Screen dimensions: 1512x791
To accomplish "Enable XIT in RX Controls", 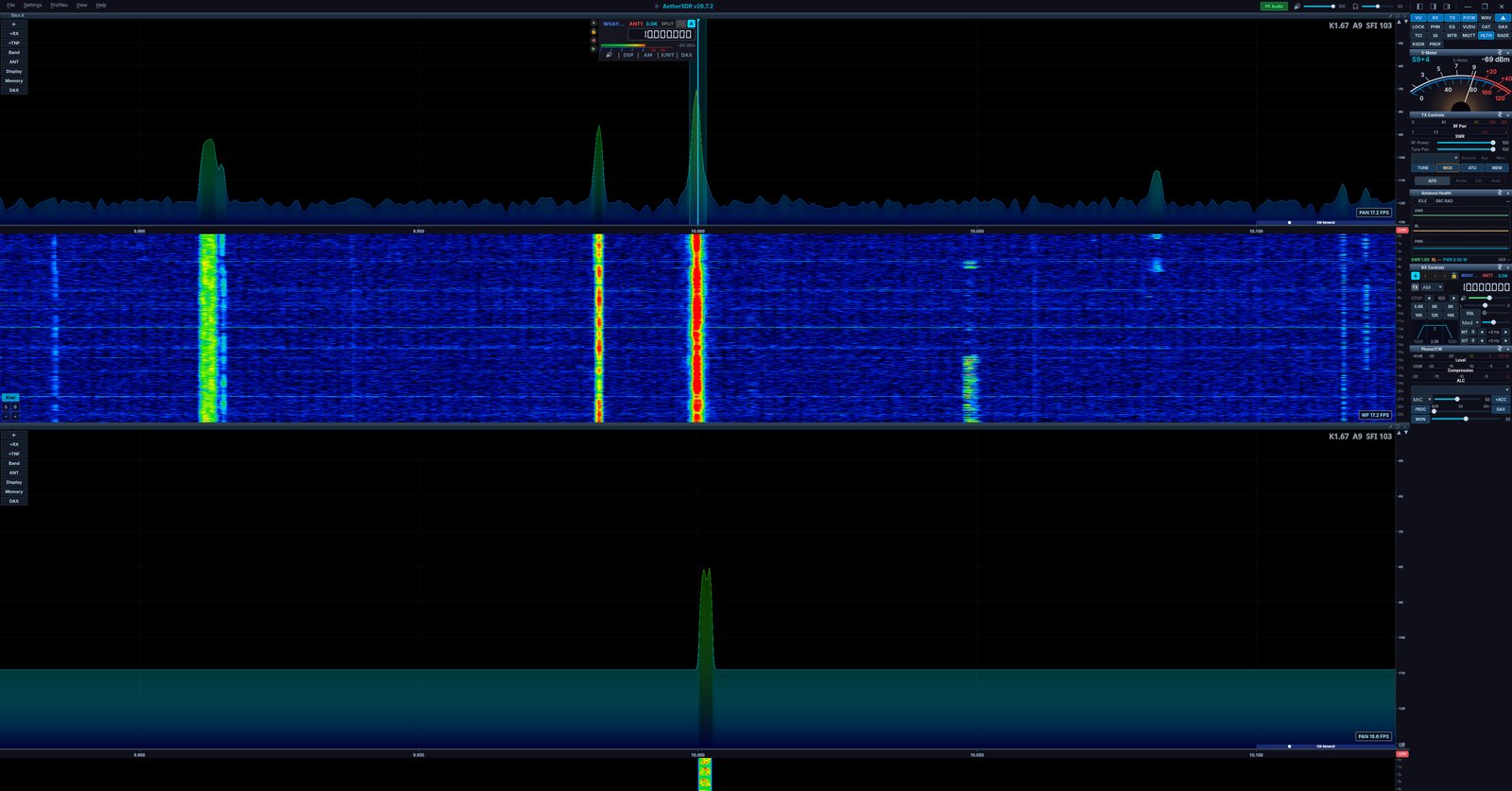I will pos(1465,340).
